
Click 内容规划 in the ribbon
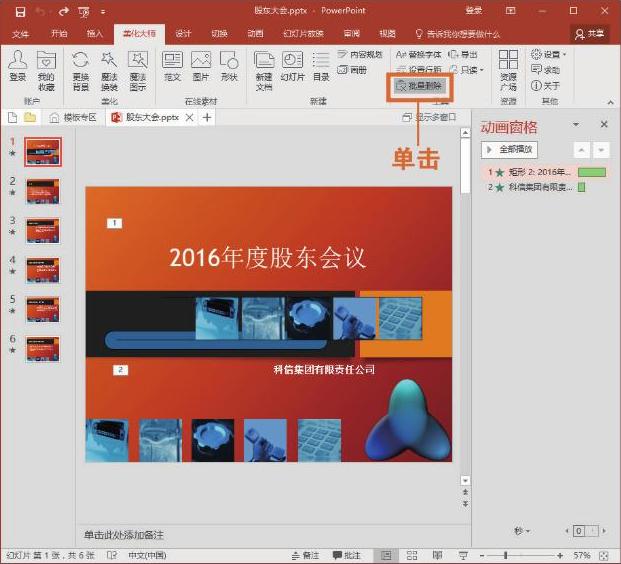pyautogui.click(x=360, y=54)
